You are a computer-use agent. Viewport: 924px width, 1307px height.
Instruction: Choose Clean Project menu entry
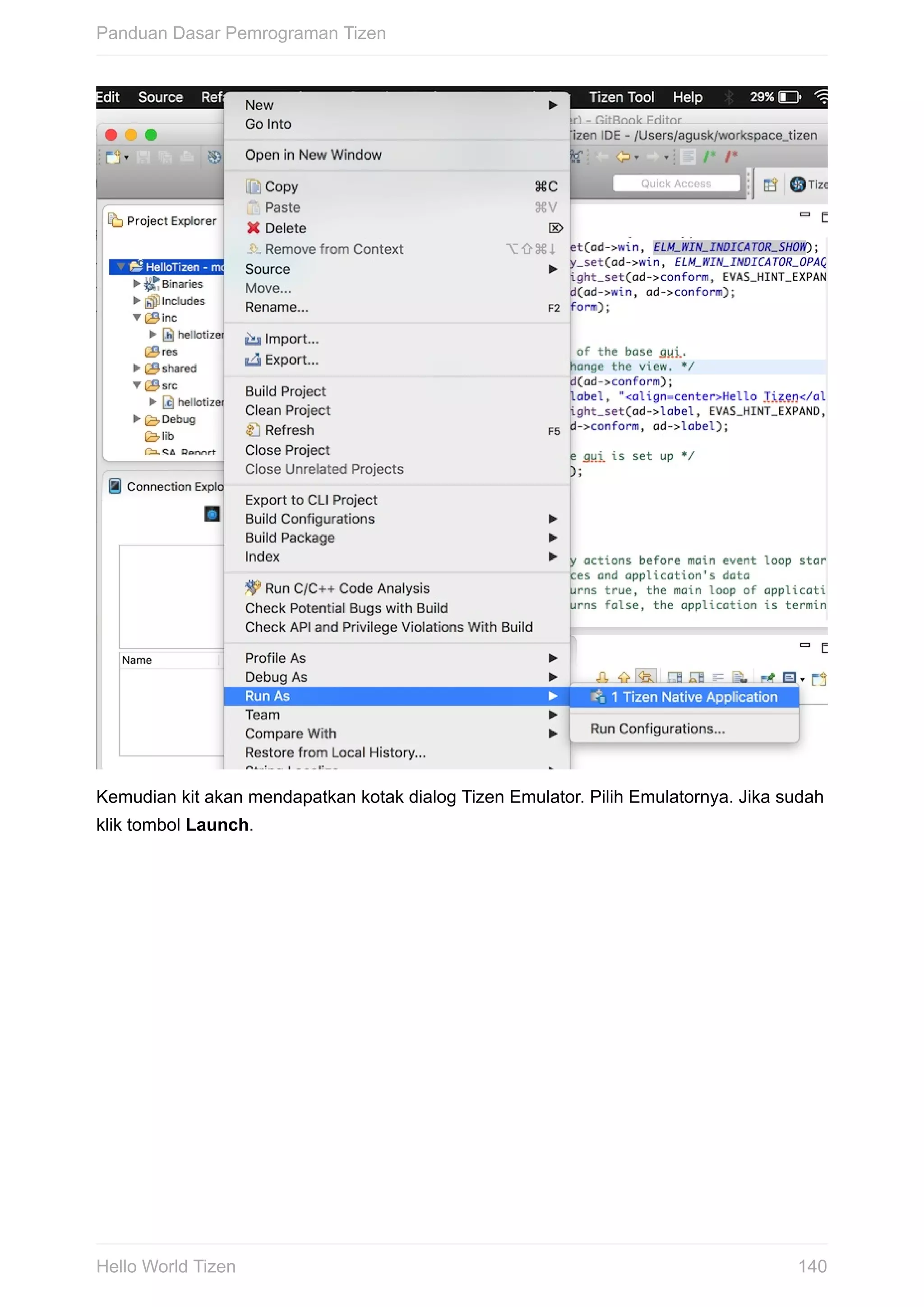click(x=397, y=410)
